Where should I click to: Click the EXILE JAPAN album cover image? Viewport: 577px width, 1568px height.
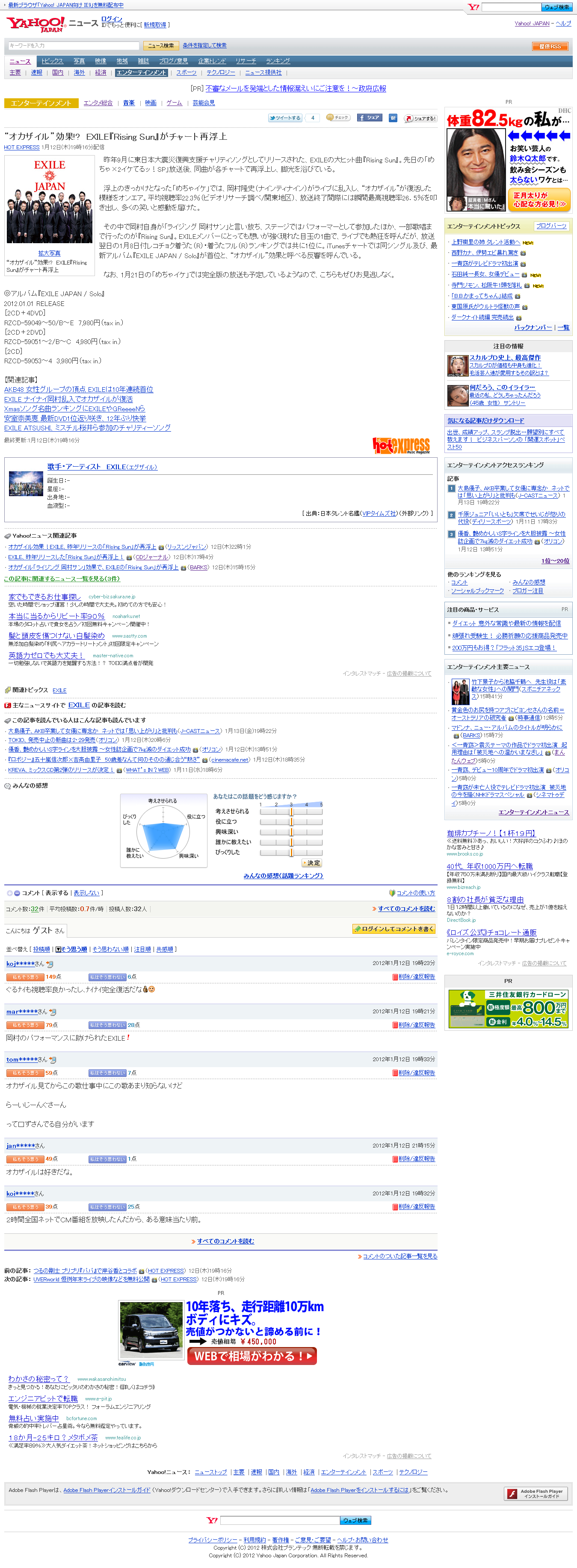(49, 201)
